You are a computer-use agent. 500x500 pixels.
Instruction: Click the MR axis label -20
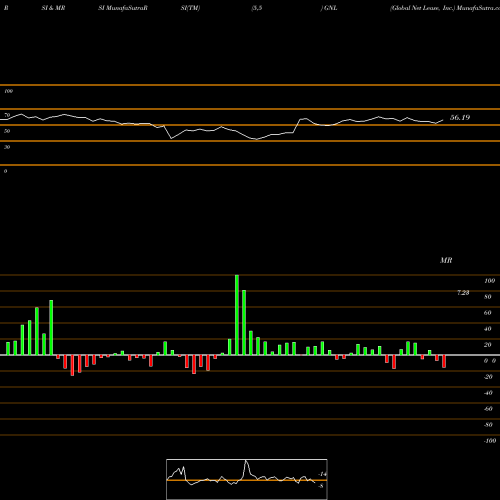click(488, 377)
